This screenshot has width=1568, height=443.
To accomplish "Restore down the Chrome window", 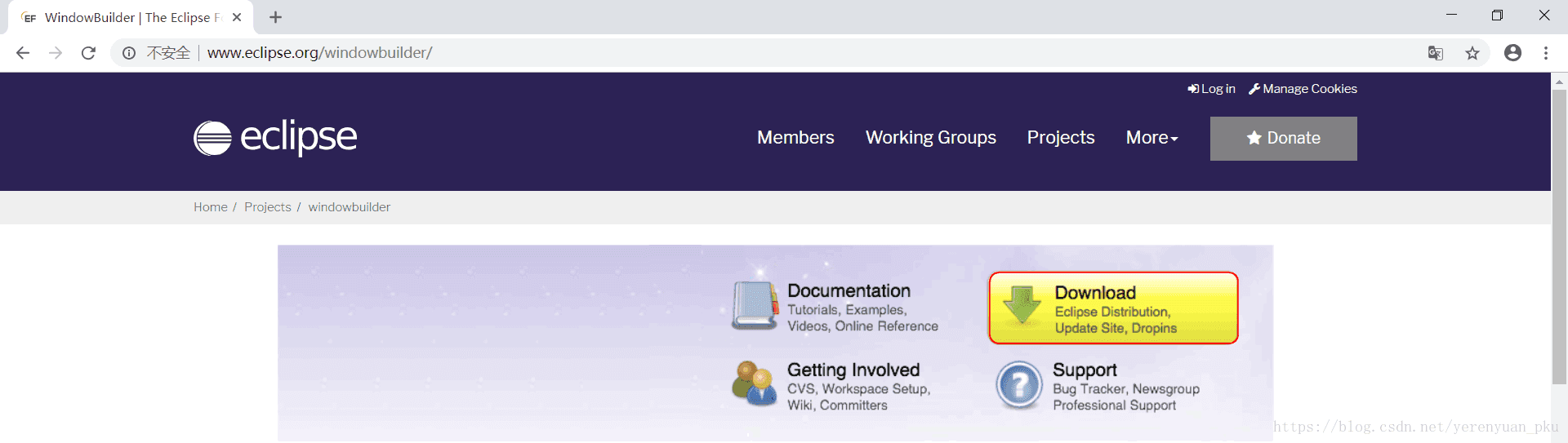I will tap(1497, 16).
